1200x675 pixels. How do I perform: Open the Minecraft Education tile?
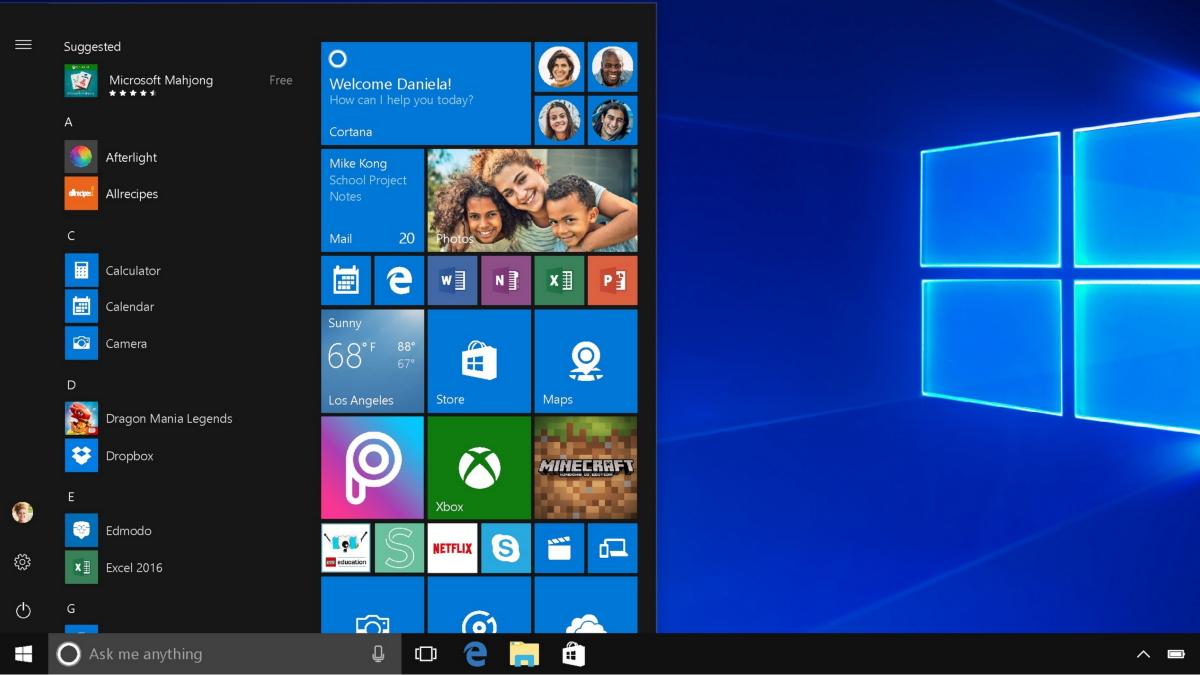(x=346, y=548)
